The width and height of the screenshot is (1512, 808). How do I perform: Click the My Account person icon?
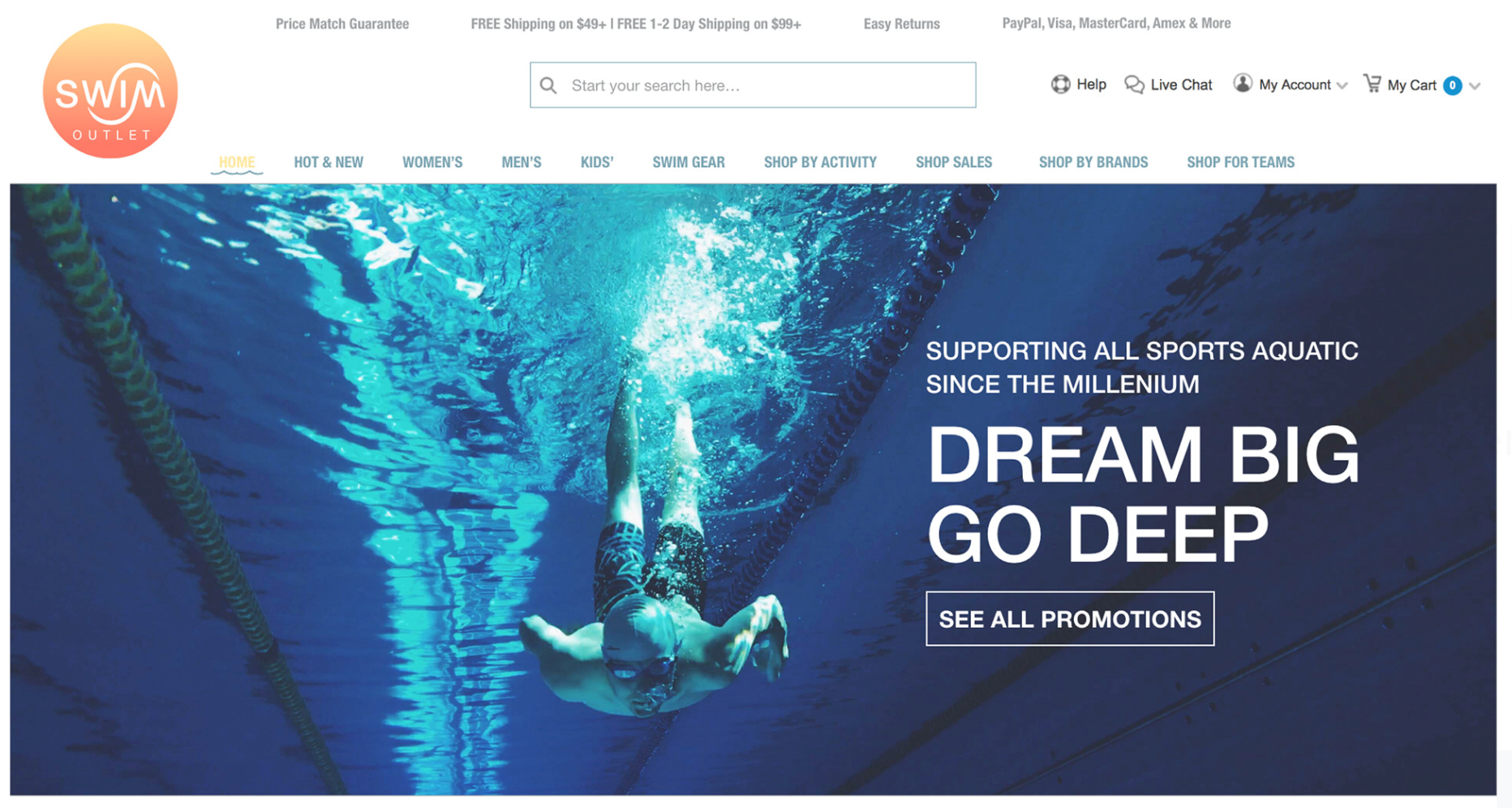coord(1243,84)
